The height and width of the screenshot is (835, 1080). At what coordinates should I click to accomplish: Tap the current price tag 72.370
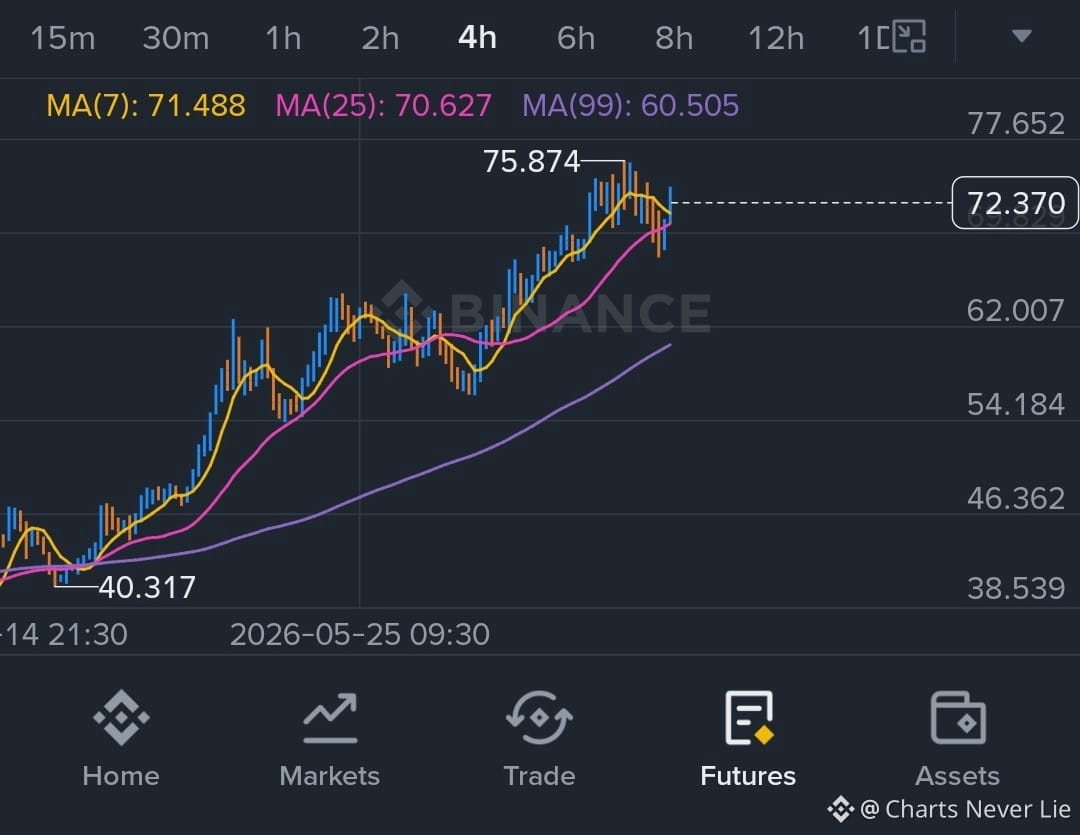[x=1015, y=203]
